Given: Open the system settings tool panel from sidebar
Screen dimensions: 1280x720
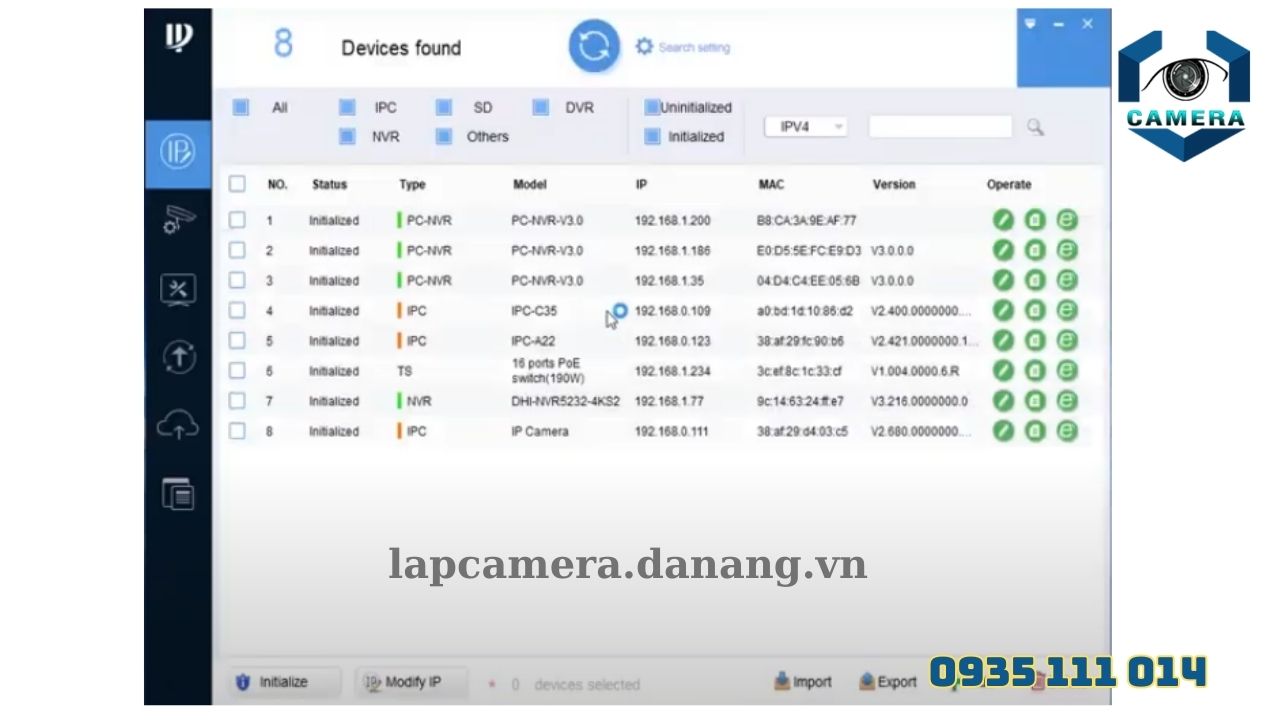Looking at the screenshot, I should [x=178, y=289].
